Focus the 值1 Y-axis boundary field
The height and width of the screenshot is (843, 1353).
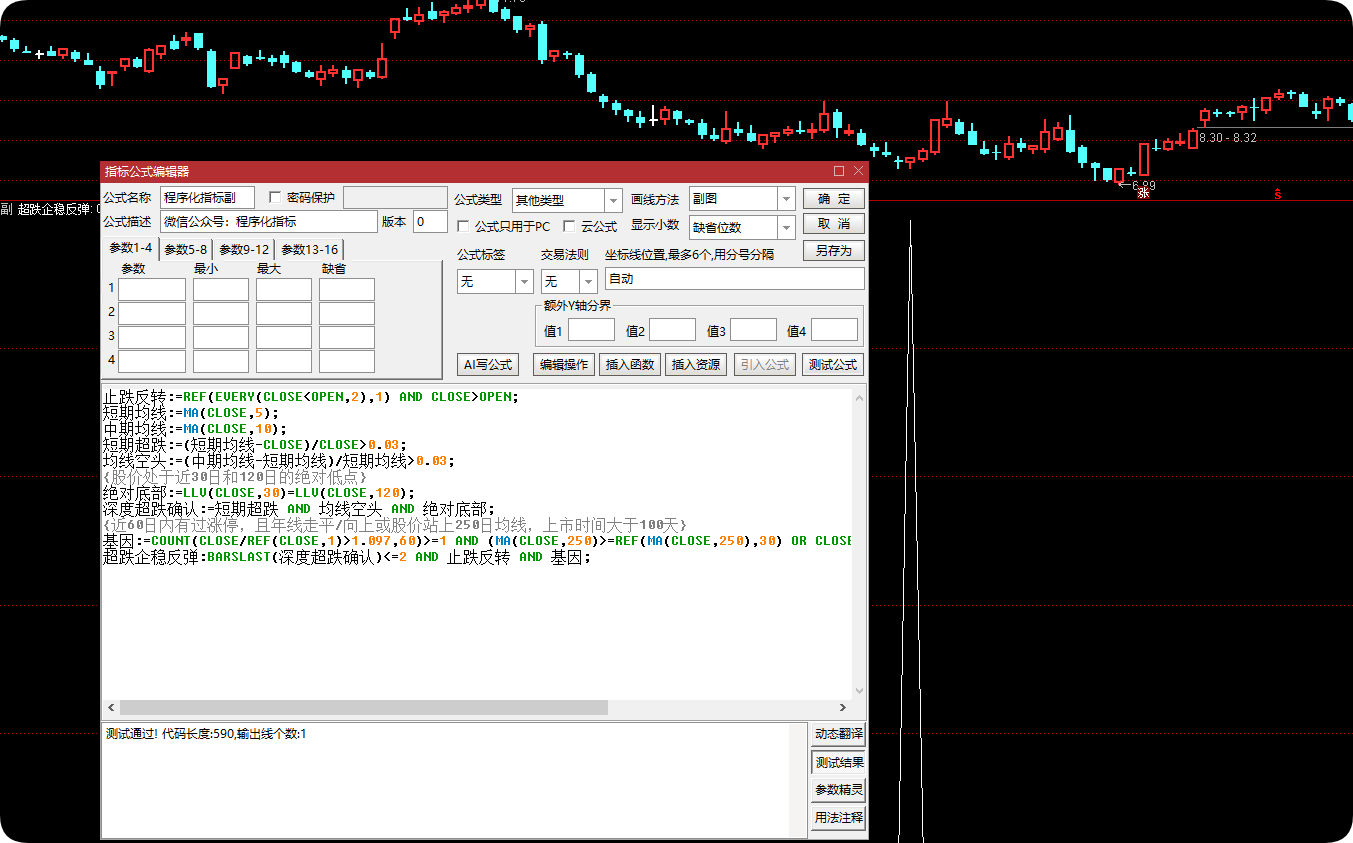591,330
